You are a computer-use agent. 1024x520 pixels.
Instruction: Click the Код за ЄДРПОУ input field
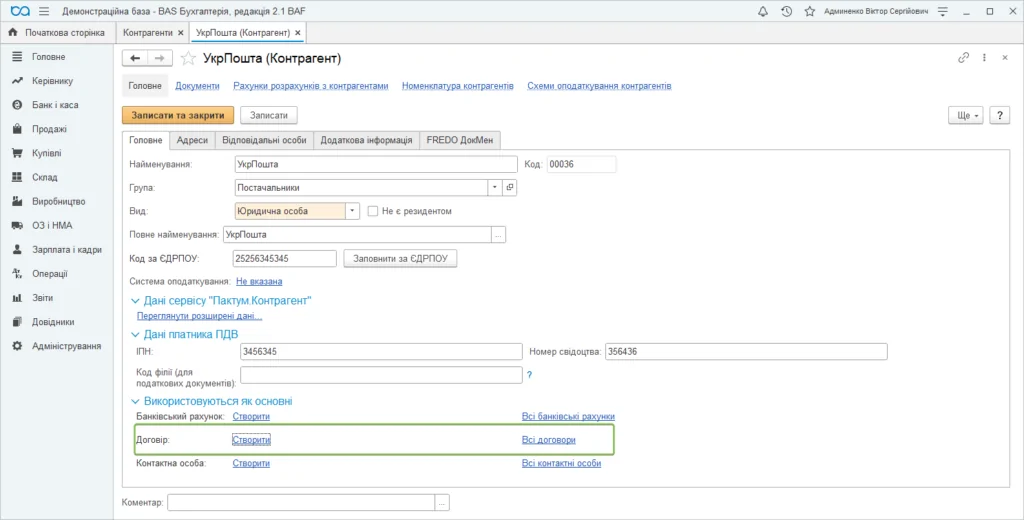pyautogui.click(x=285, y=259)
